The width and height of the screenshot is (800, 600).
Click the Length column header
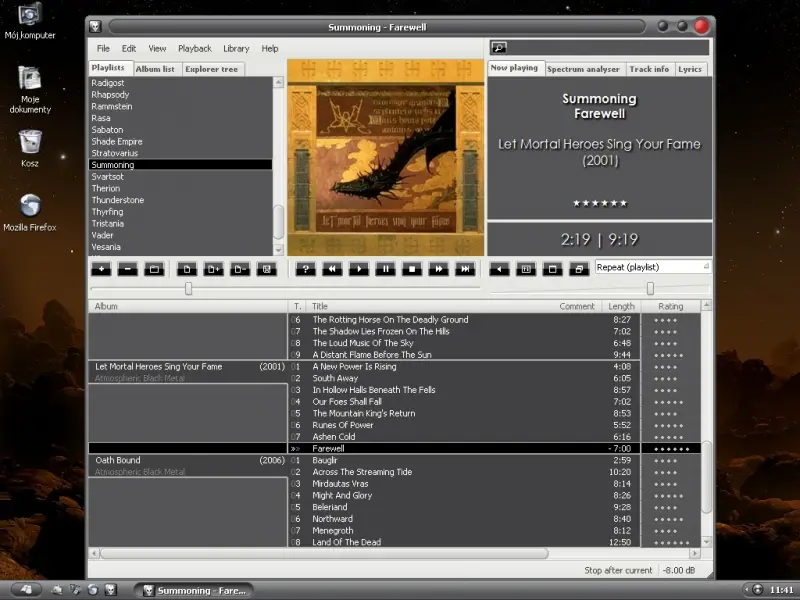[x=621, y=306]
